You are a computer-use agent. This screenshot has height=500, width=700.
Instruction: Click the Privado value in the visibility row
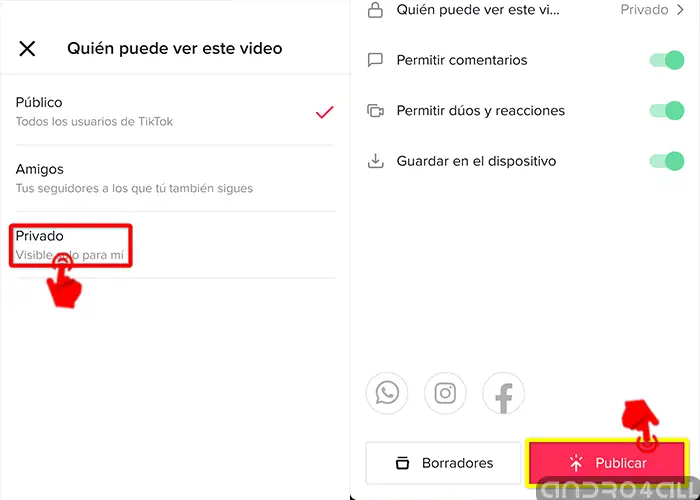[644, 10]
